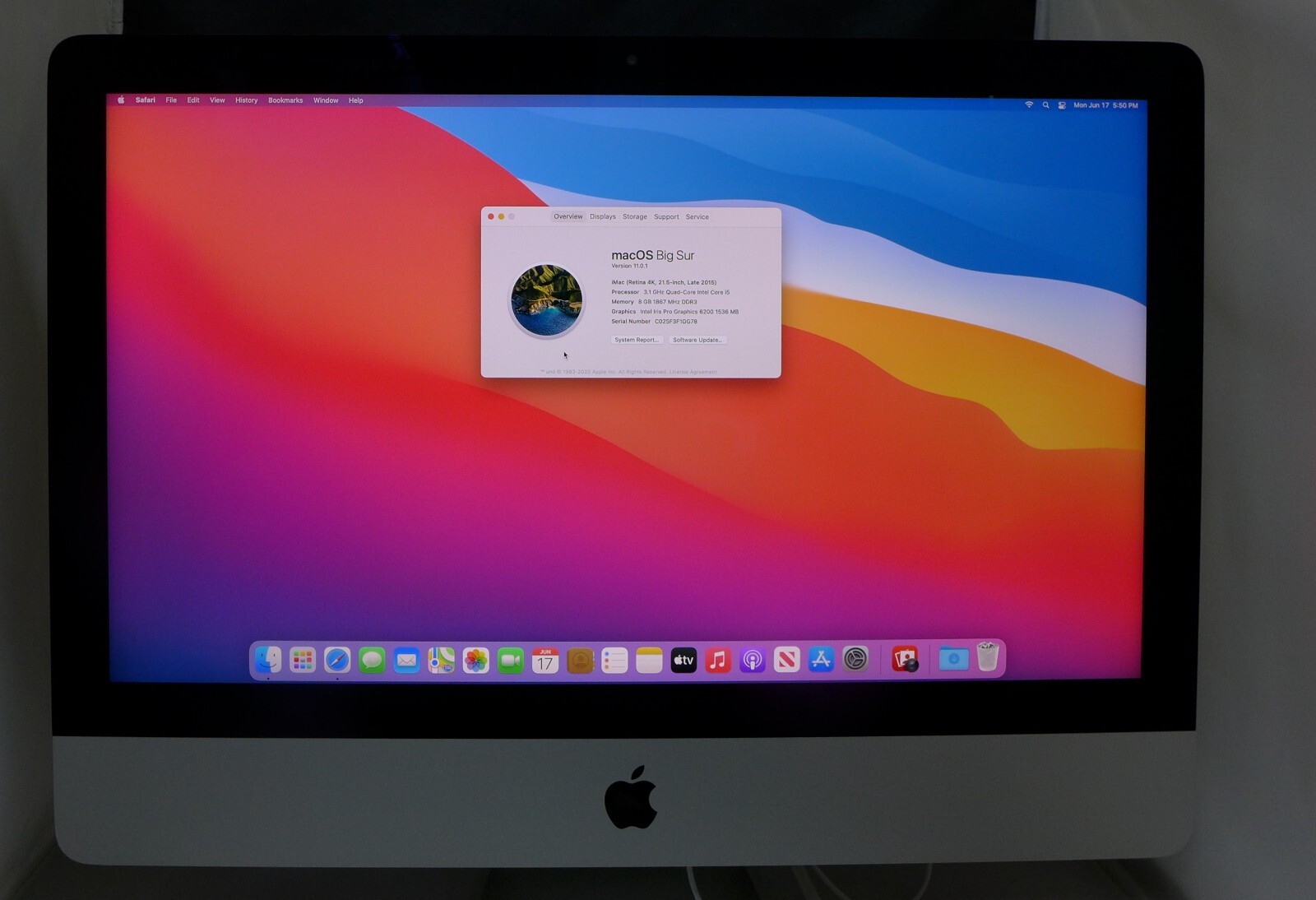Open the Window menu
1316x900 pixels.
click(x=326, y=100)
